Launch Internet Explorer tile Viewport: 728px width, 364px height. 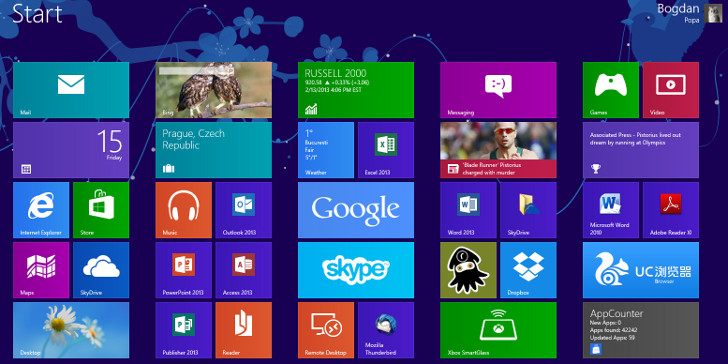(41, 210)
